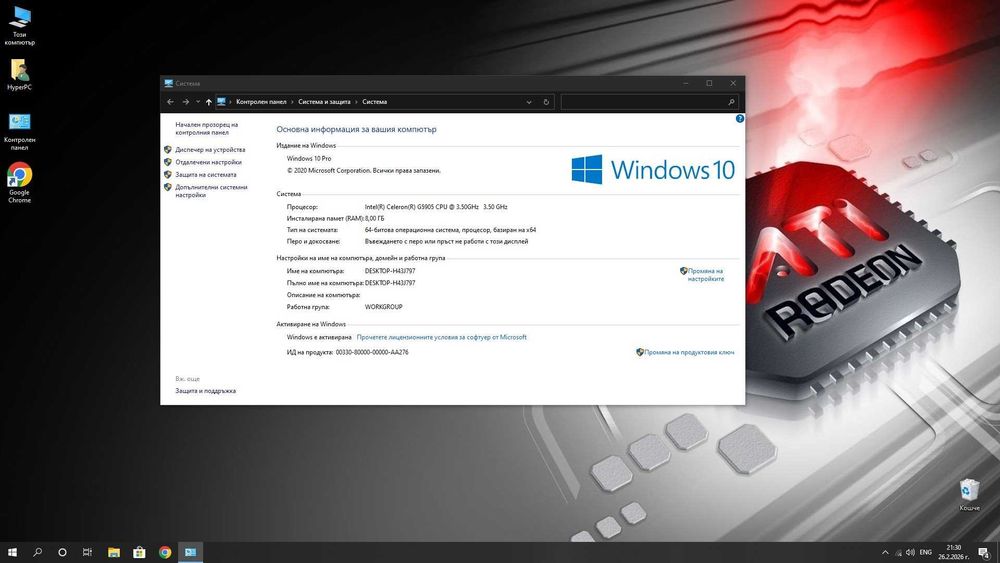Select Система breadcrumb

click(374, 102)
